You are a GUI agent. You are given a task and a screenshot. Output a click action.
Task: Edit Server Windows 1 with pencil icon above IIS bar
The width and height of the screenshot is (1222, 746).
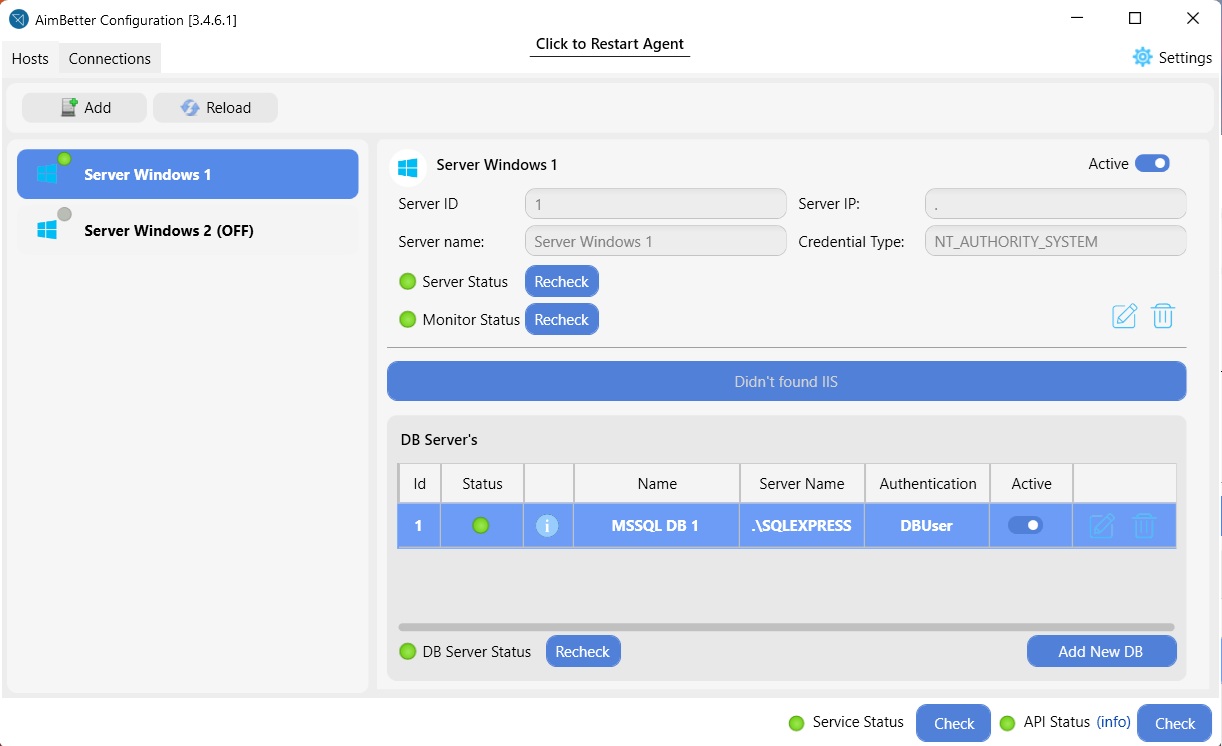click(x=1124, y=316)
